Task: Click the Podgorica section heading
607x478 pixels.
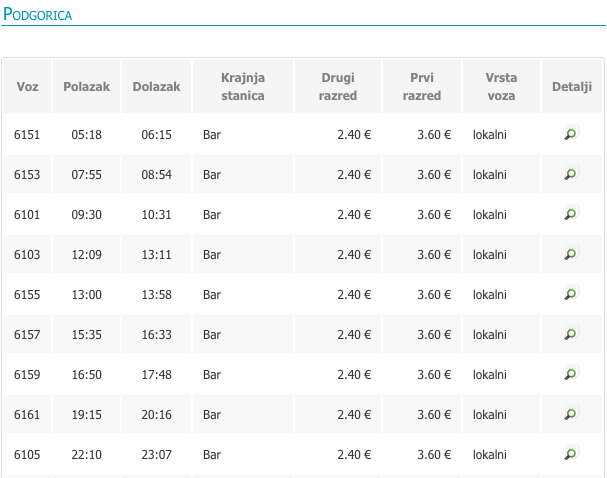Action: point(38,14)
